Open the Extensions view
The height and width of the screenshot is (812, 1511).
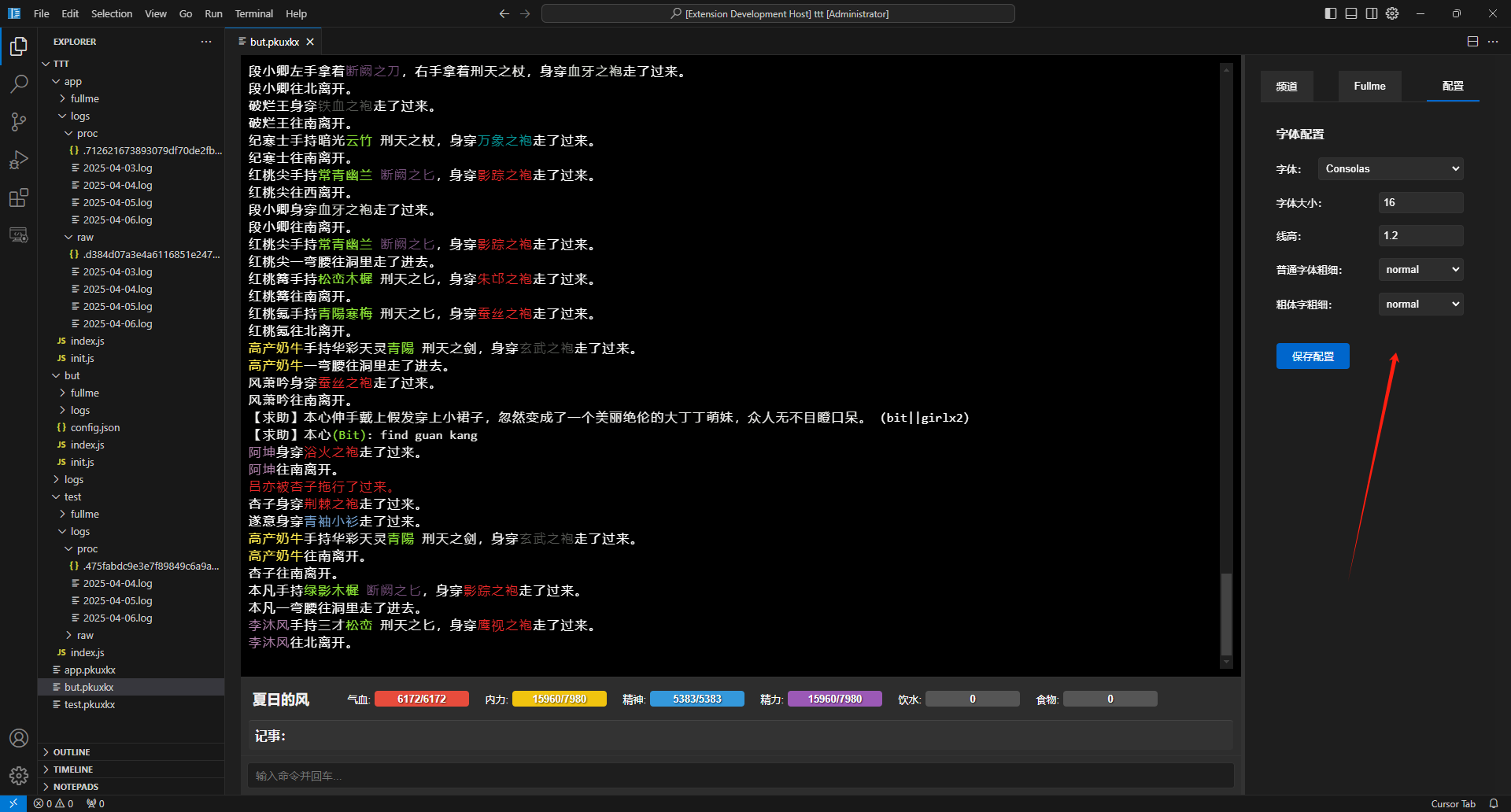pos(19,197)
